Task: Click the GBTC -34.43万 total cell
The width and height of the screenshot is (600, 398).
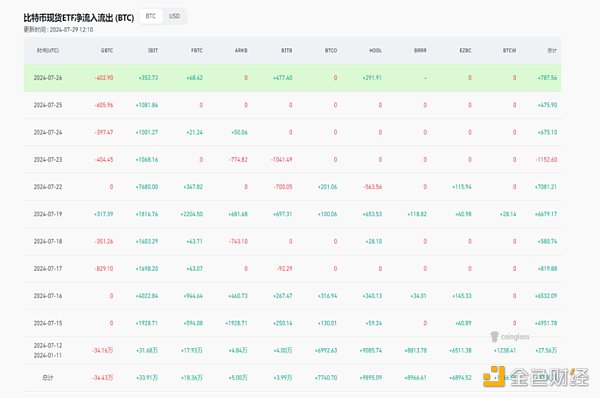Action: click(x=103, y=378)
